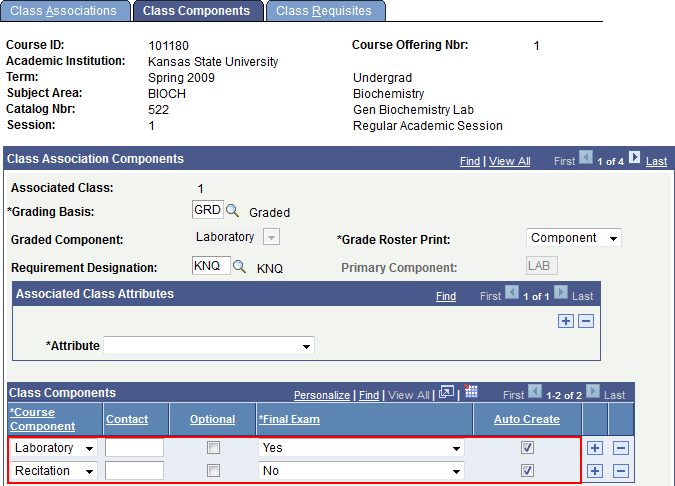Screen dimensions: 675x486
Task: Click View All in Class Association Components
Action: pos(509,161)
